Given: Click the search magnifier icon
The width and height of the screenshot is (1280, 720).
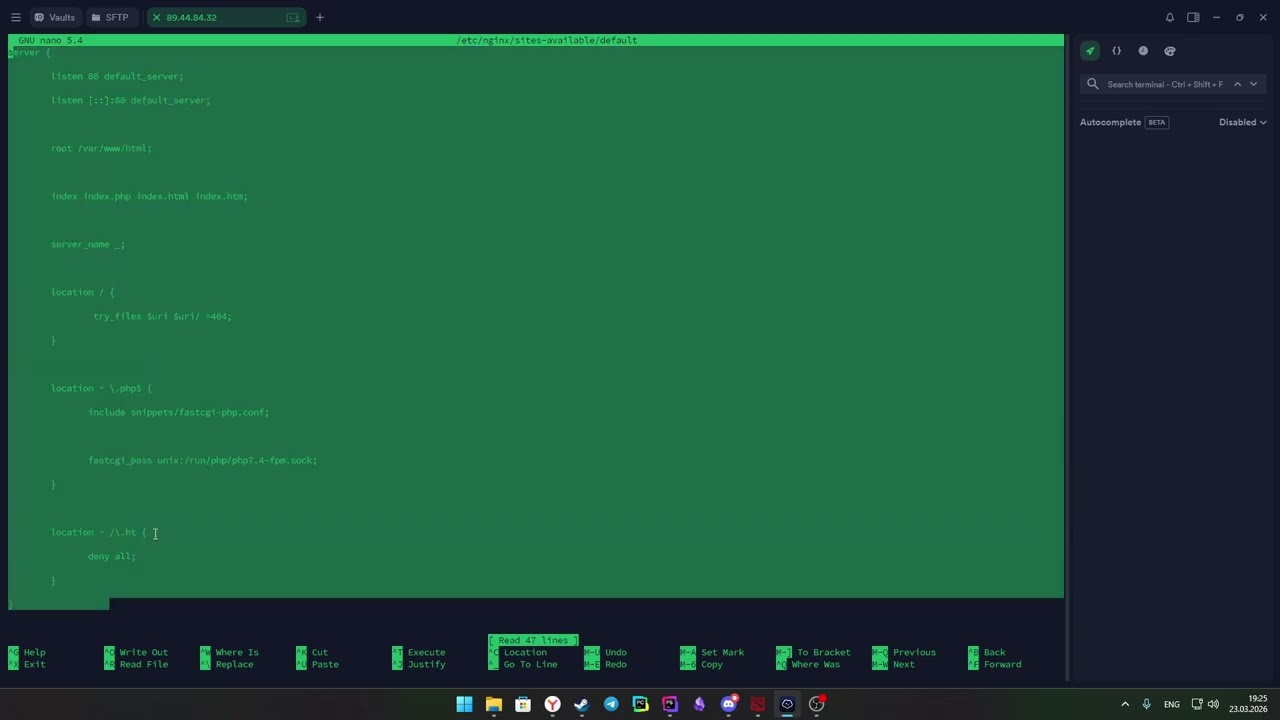Looking at the screenshot, I should click(x=1093, y=84).
